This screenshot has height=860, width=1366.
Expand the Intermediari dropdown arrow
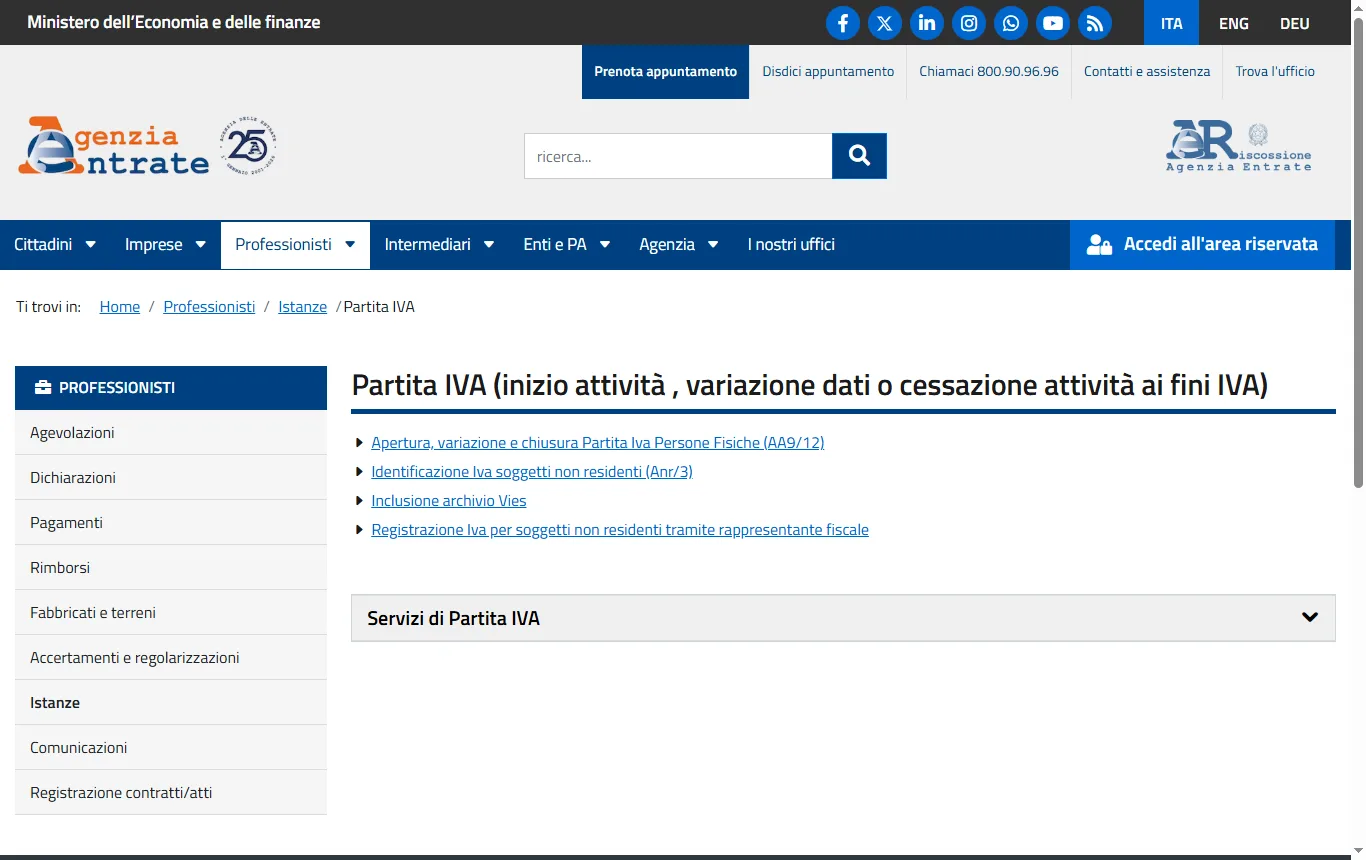click(x=489, y=244)
